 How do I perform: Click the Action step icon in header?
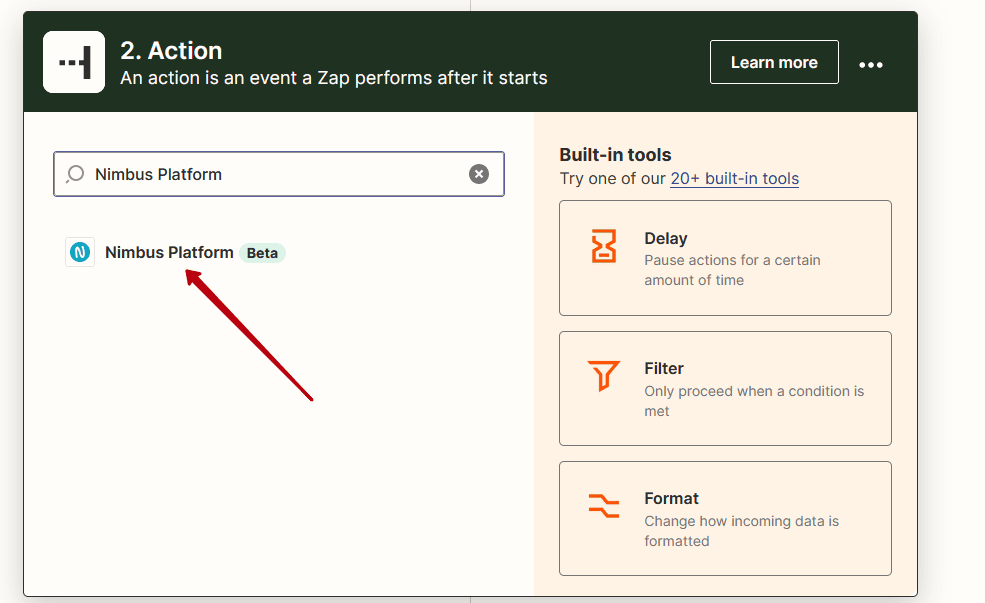point(74,62)
